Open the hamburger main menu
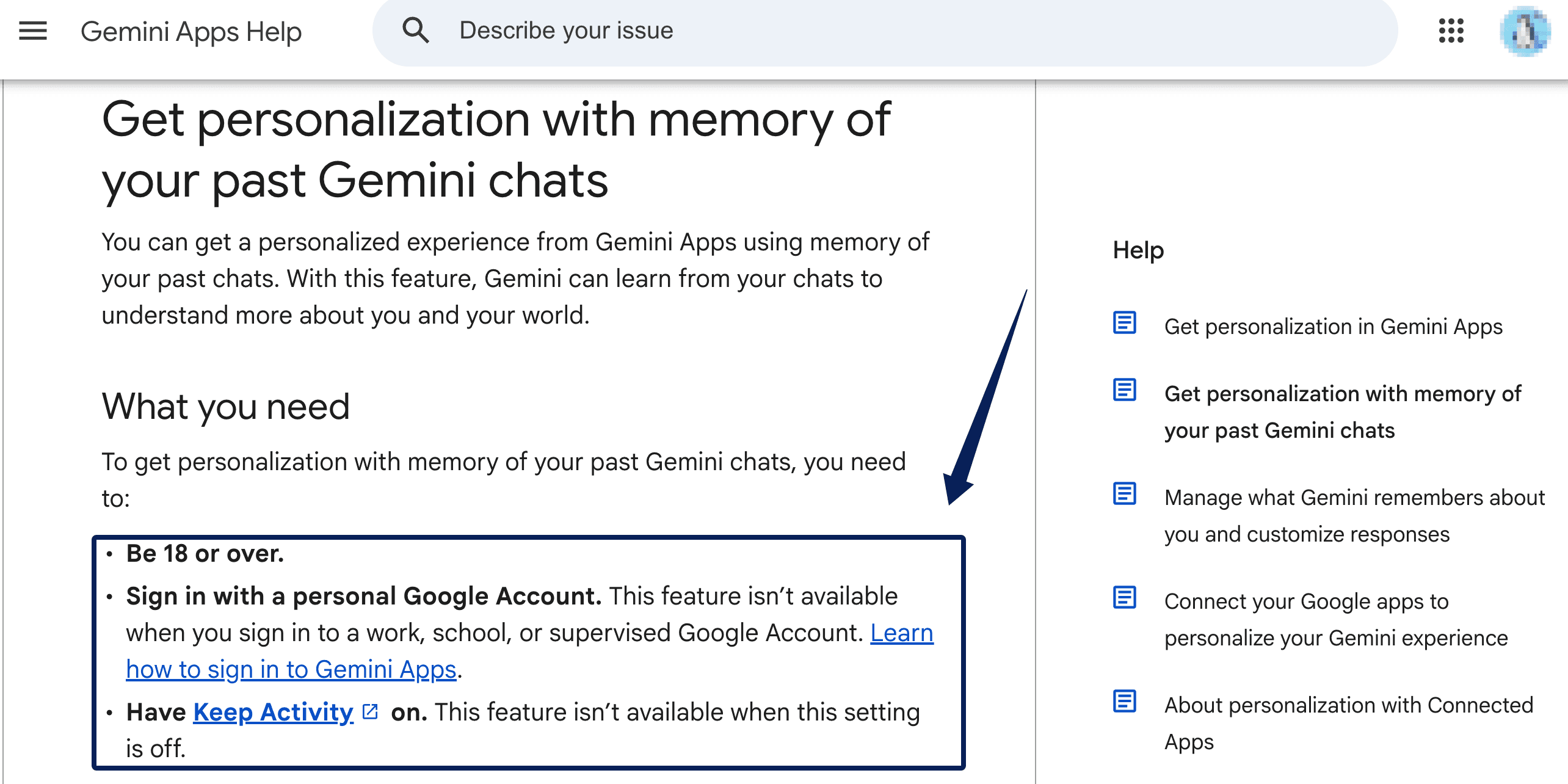Image resolution: width=1568 pixels, height=784 pixels. pos(33,31)
